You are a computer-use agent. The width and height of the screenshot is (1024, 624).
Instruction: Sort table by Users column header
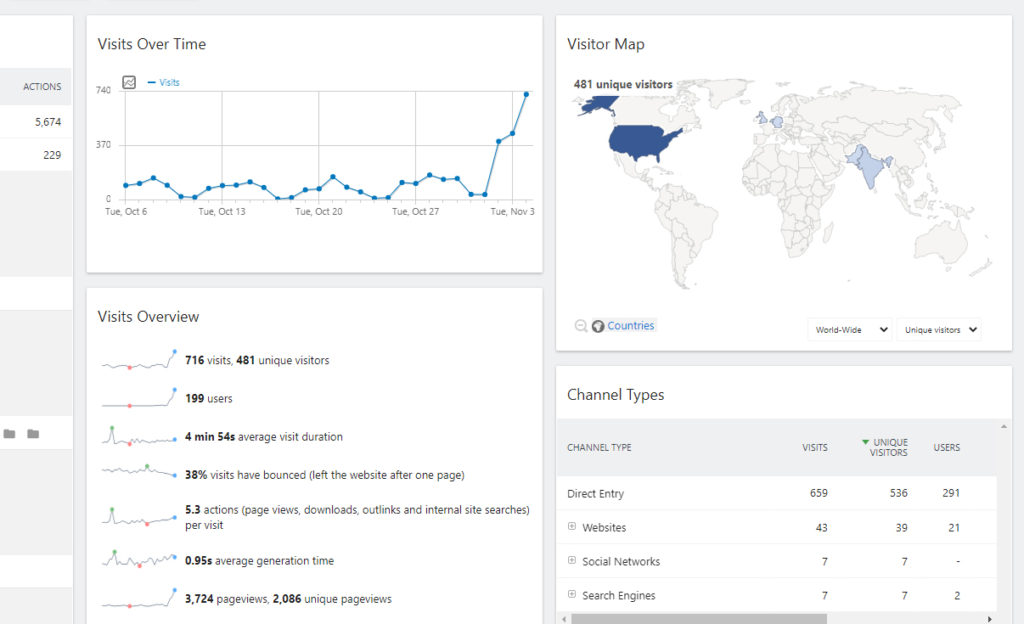[946, 447]
